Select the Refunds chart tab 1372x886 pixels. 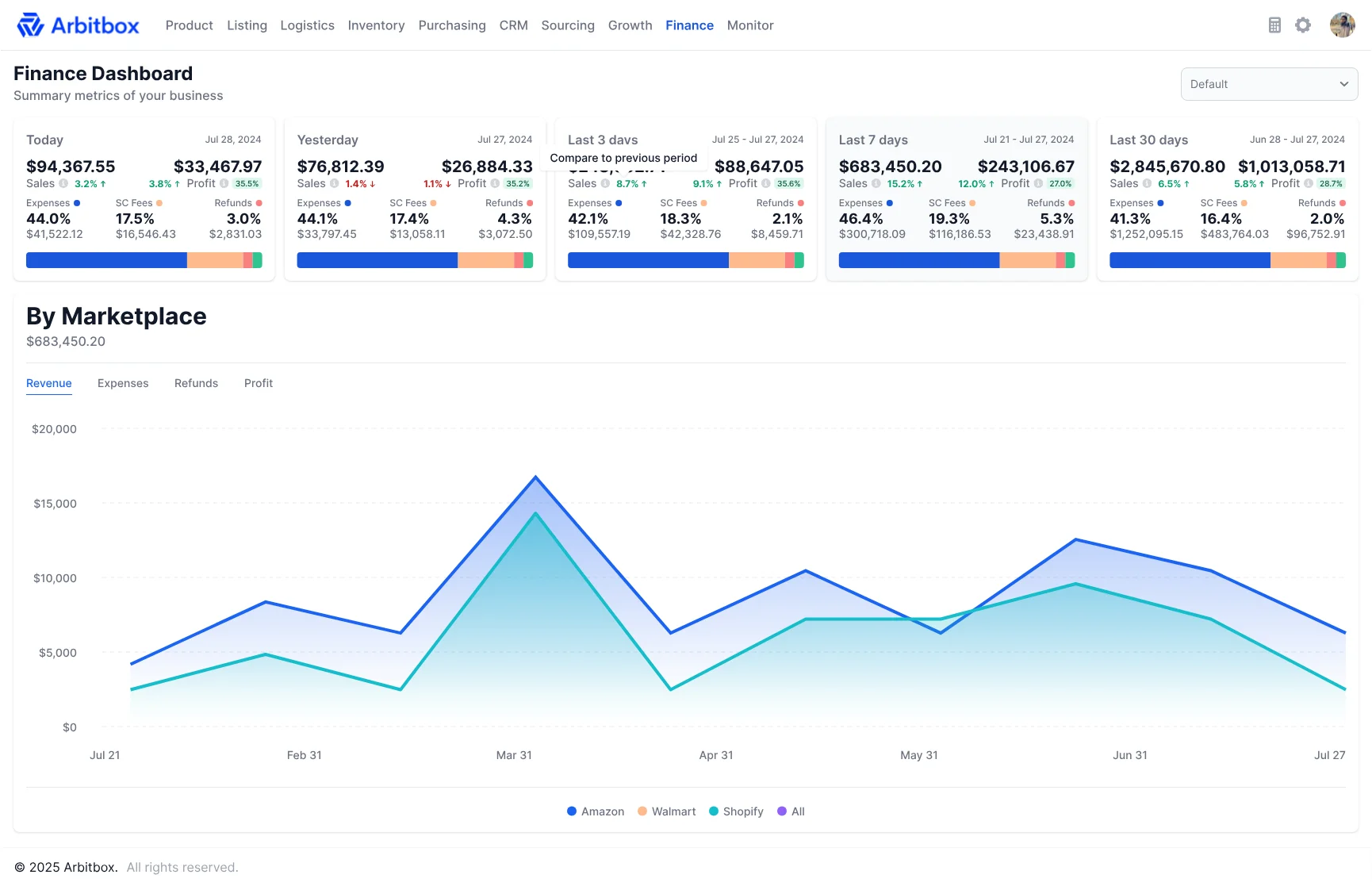pos(196,383)
